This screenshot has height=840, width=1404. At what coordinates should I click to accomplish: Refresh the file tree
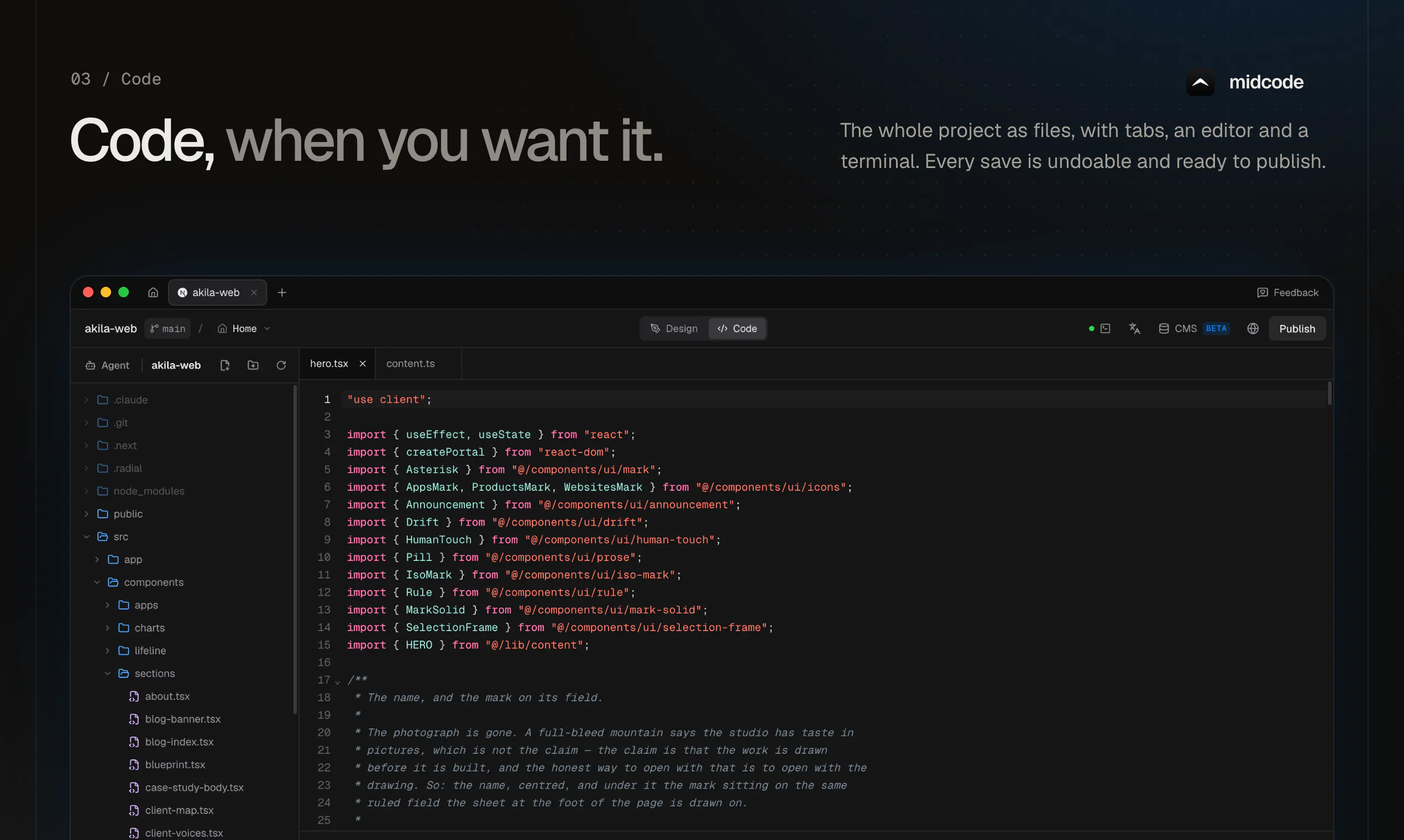click(x=281, y=366)
